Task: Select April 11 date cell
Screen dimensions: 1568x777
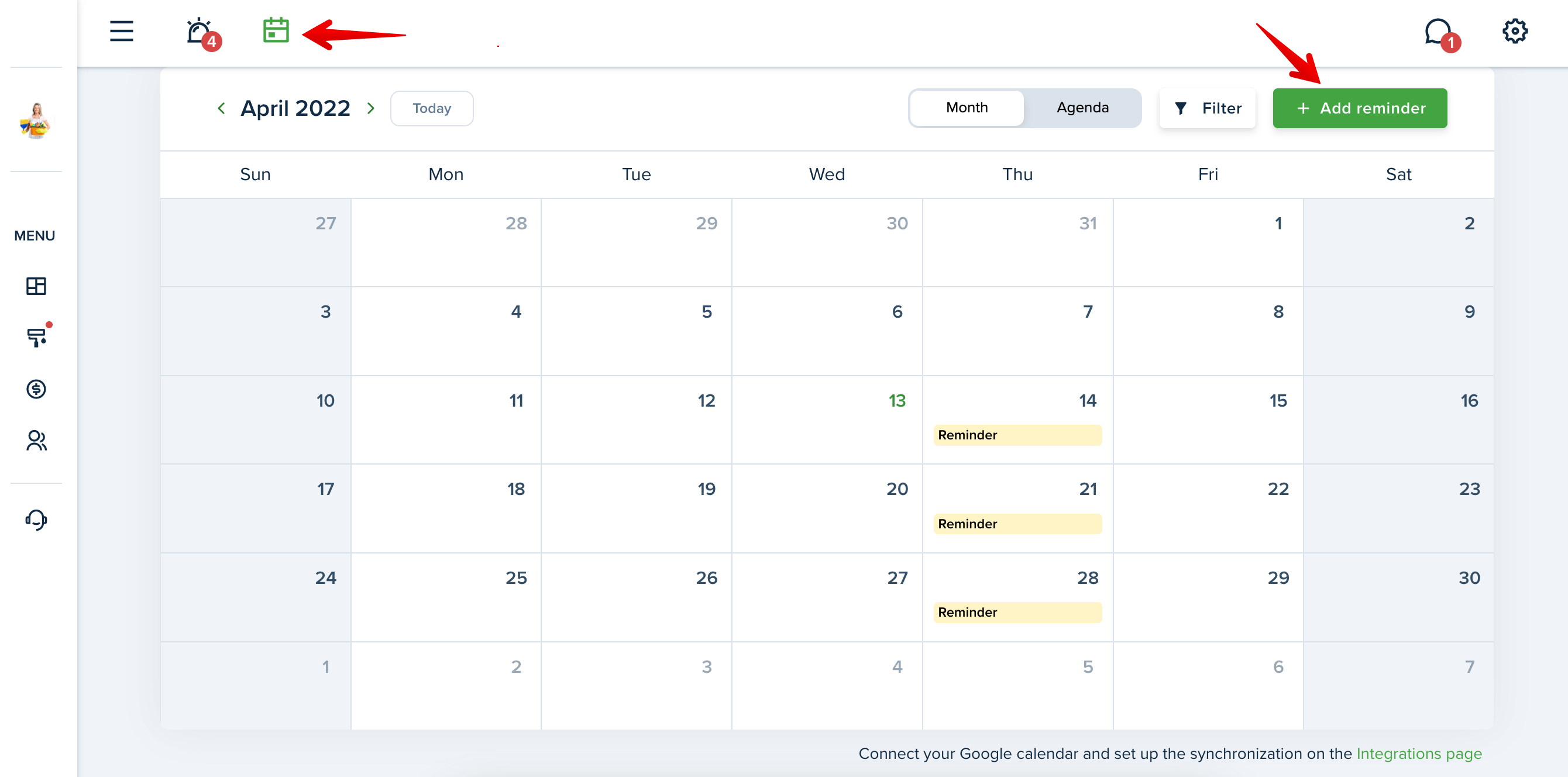Action: tap(446, 420)
